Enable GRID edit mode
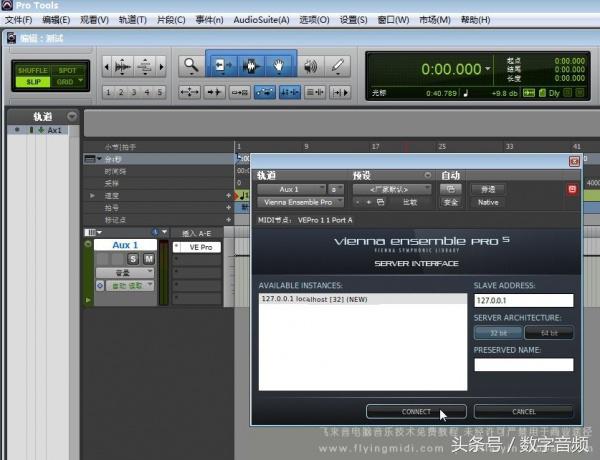Image resolution: width=600 pixels, height=460 pixels. pyautogui.click(x=65, y=82)
